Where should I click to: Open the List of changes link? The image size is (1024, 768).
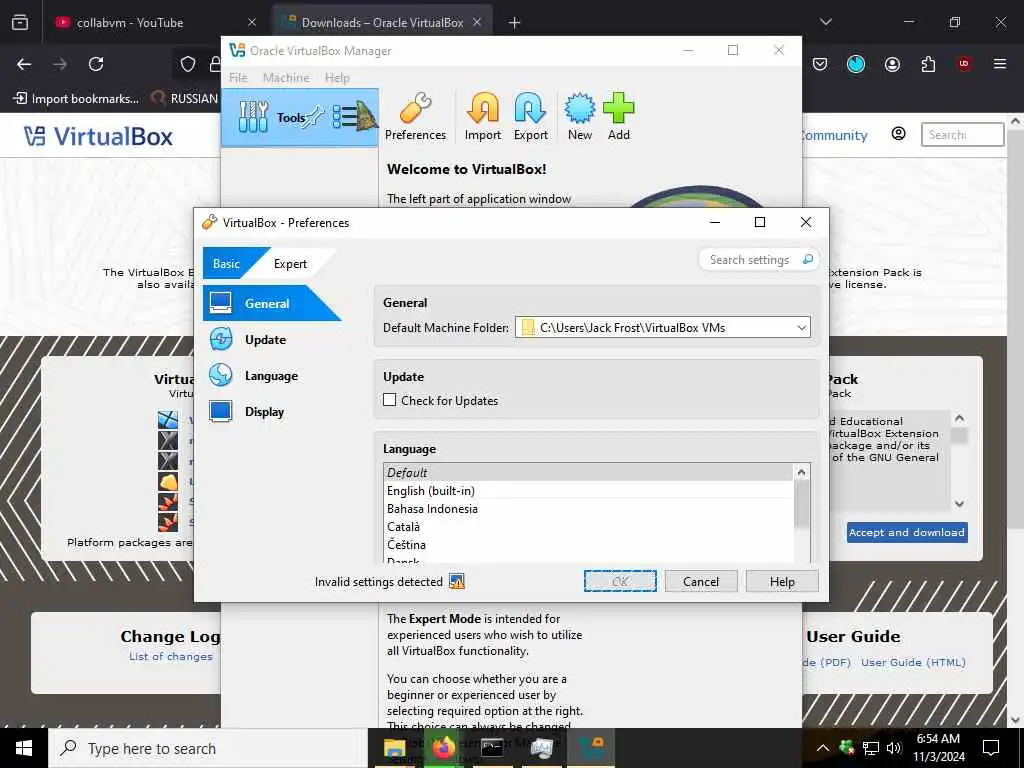[170, 656]
